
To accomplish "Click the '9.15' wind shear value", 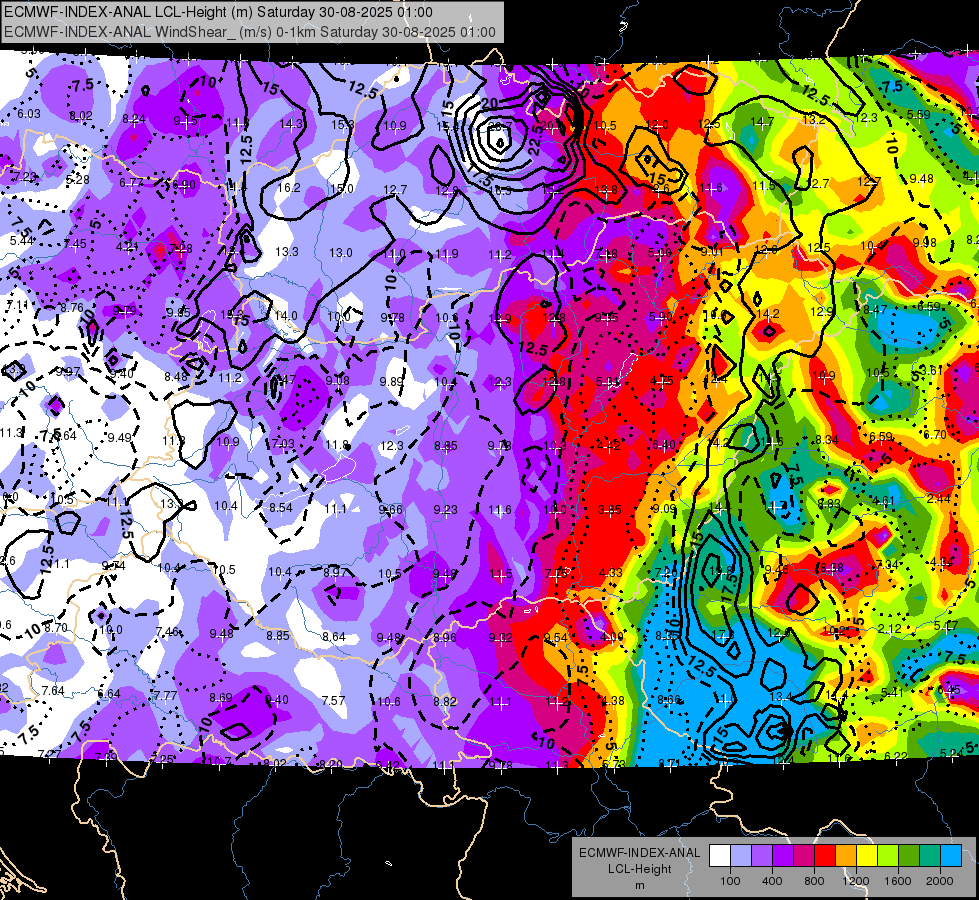I will pyautogui.click(x=185, y=121).
